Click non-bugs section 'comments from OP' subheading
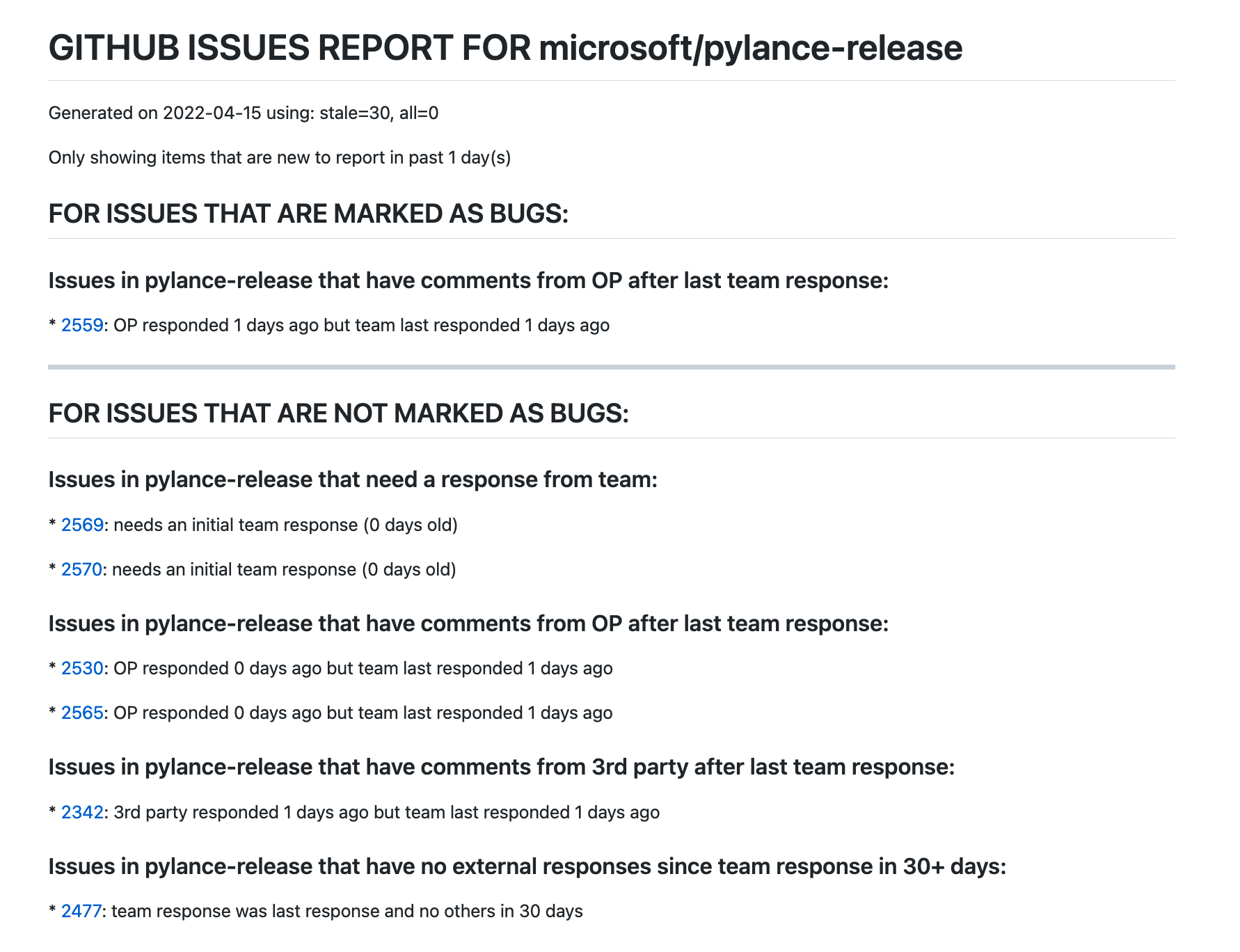1240x952 pixels. point(468,624)
